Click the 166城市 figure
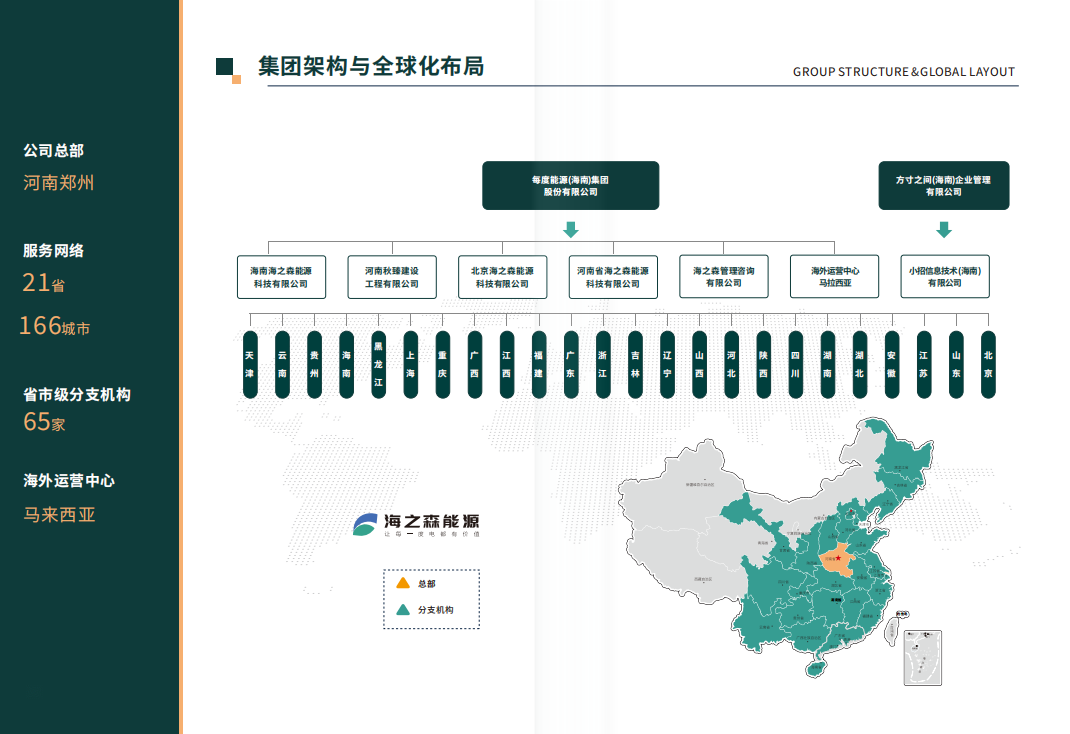The width and height of the screenshot is (1070, 734). pyautogui.click(x=55, y=326)
